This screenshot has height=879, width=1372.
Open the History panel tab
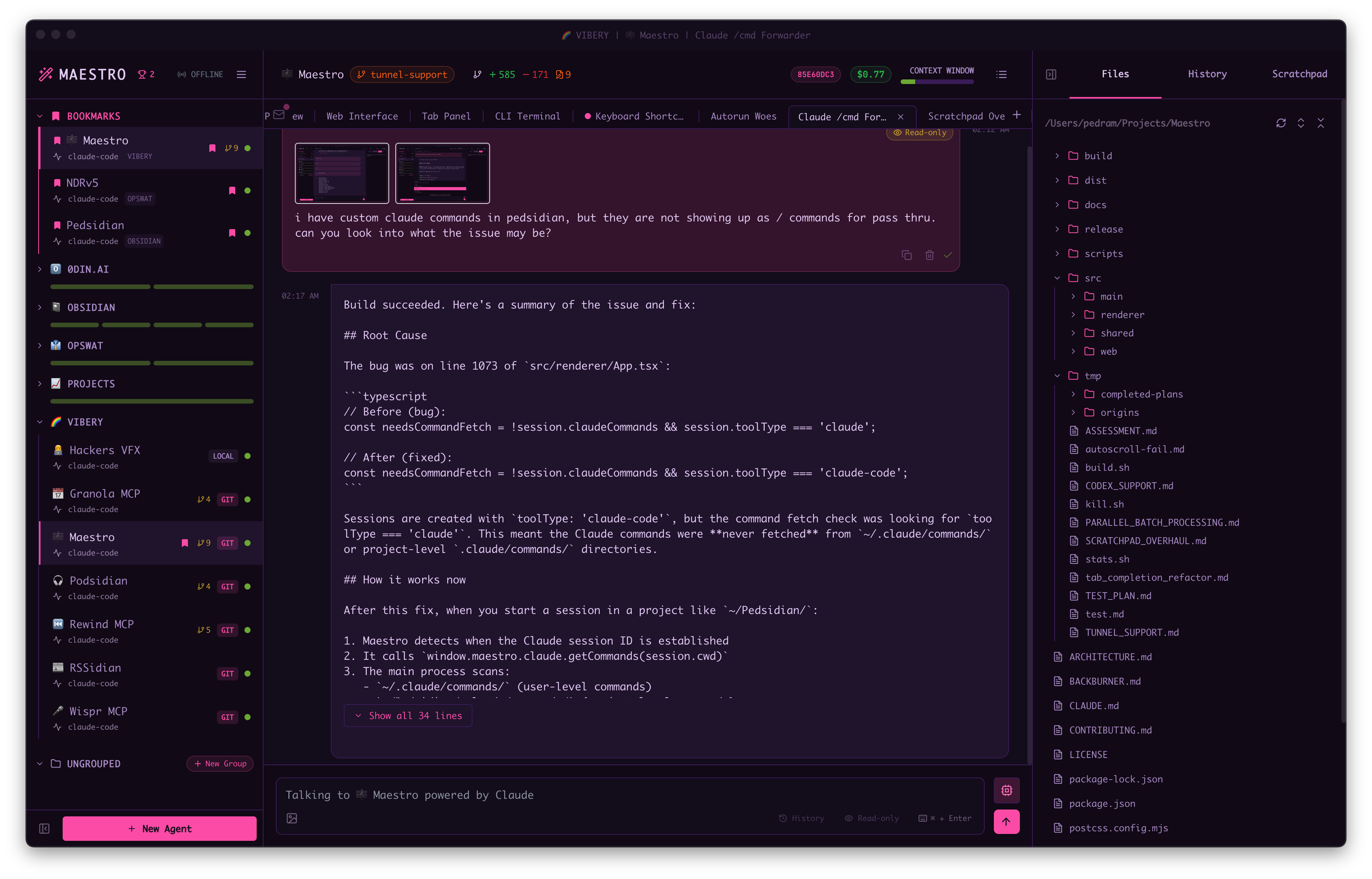pos(1207,74)
